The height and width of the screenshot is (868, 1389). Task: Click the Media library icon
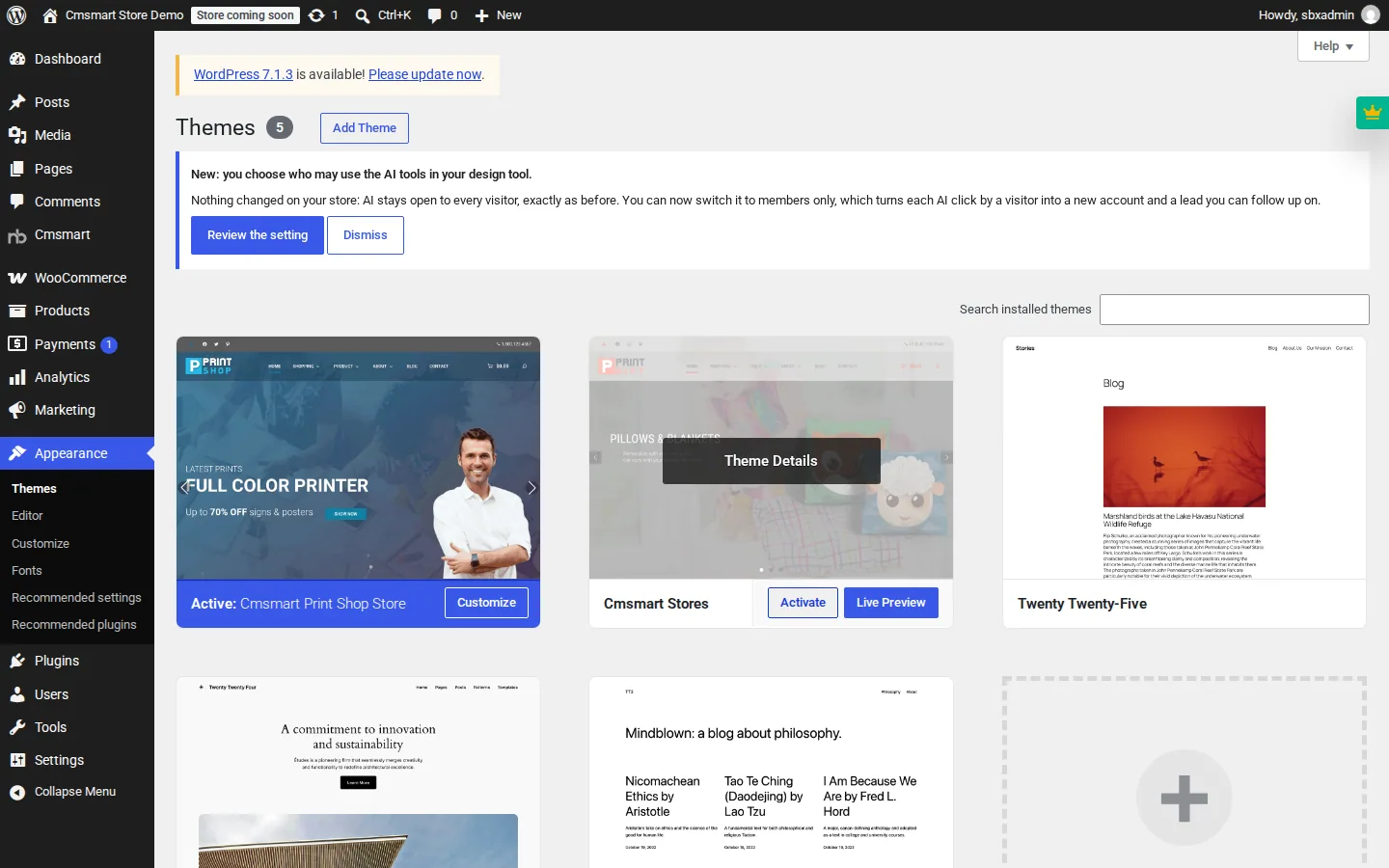(17, 135)
